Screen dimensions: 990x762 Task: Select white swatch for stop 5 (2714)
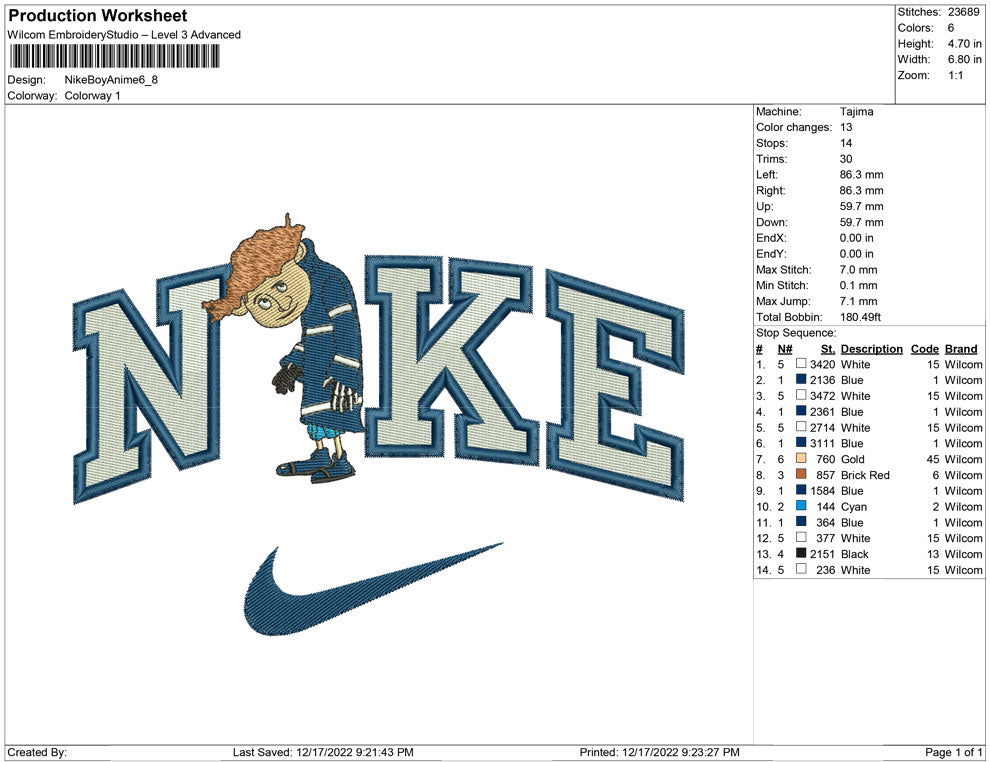pyautogui.click(x=801, y=427)
